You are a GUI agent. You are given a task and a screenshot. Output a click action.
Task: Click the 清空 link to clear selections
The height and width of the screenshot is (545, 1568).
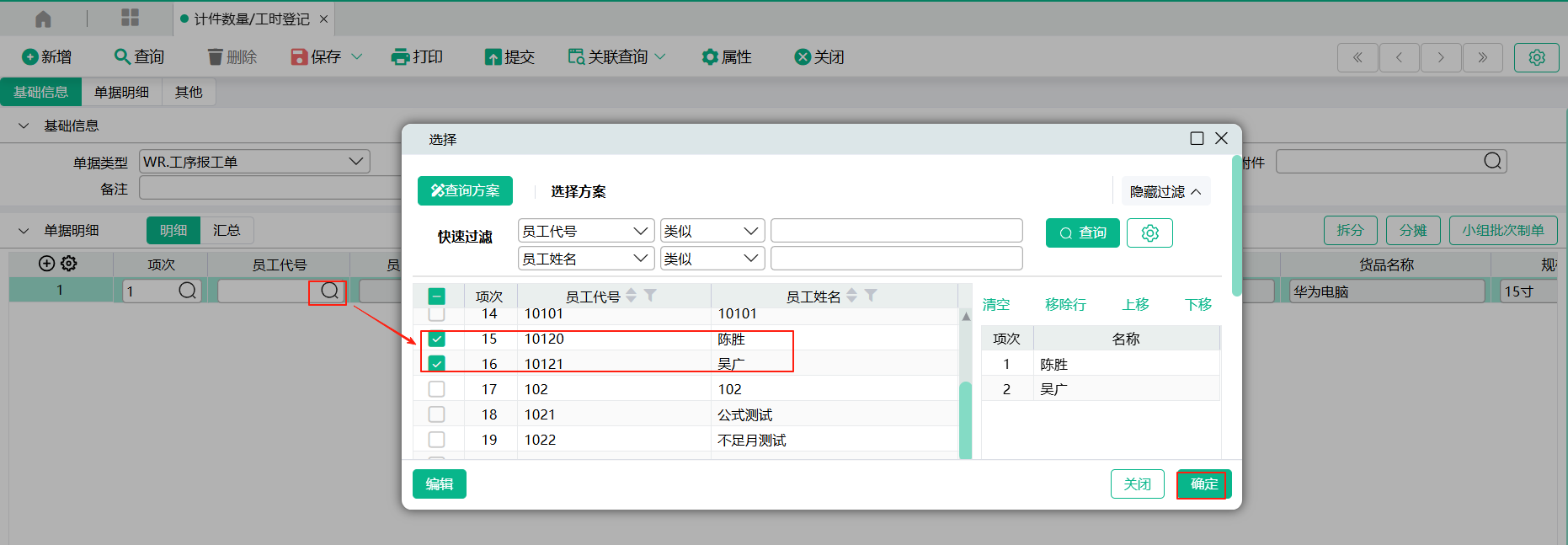995,304
